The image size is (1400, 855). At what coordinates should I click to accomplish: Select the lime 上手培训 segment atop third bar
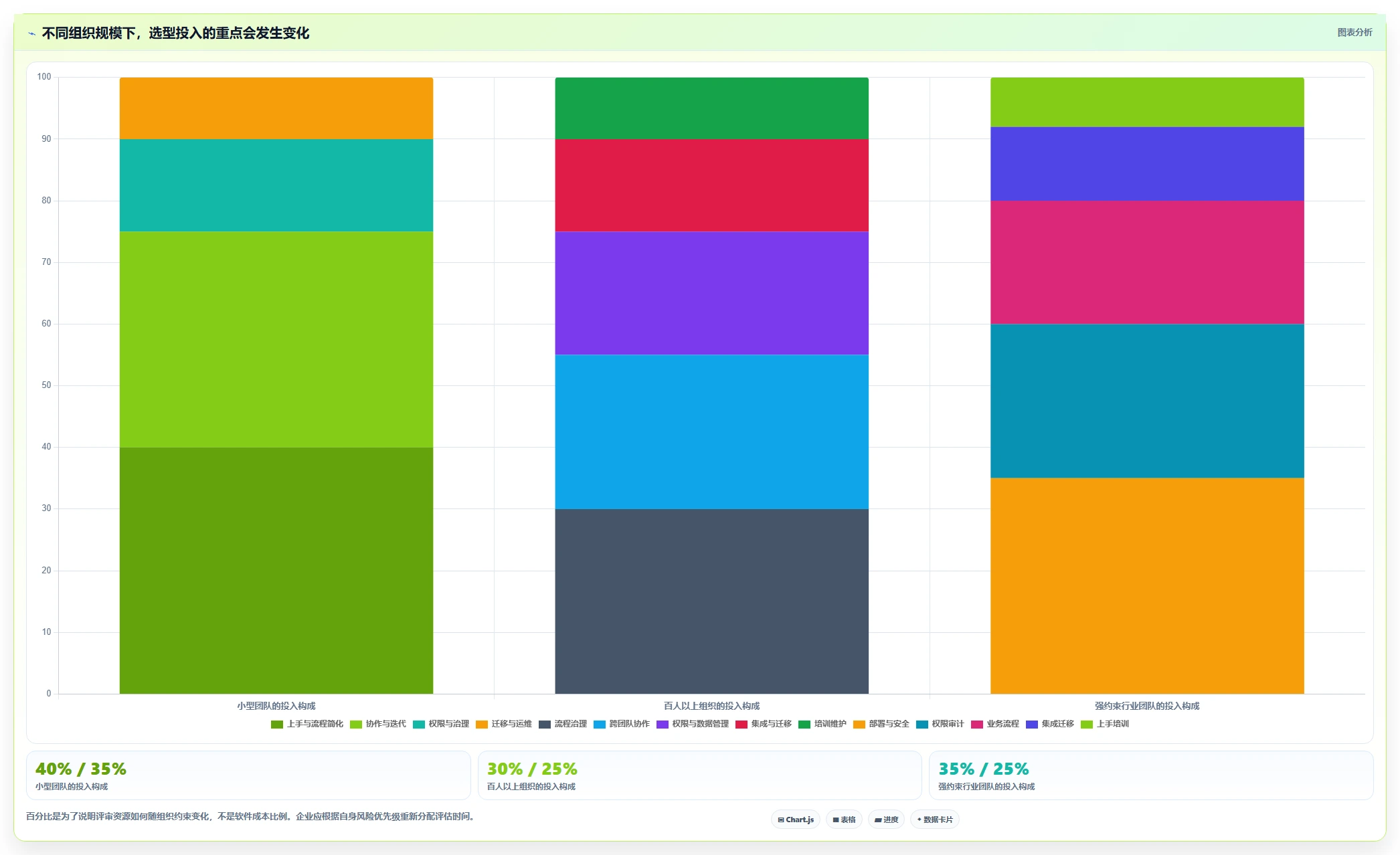(x=1147, y=102)
